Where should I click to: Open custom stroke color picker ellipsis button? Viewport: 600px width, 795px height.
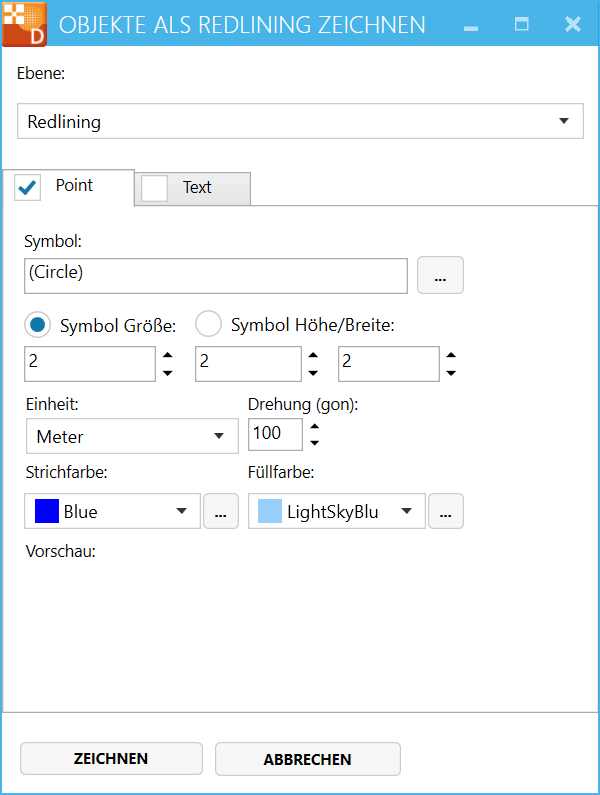(220, 512)
